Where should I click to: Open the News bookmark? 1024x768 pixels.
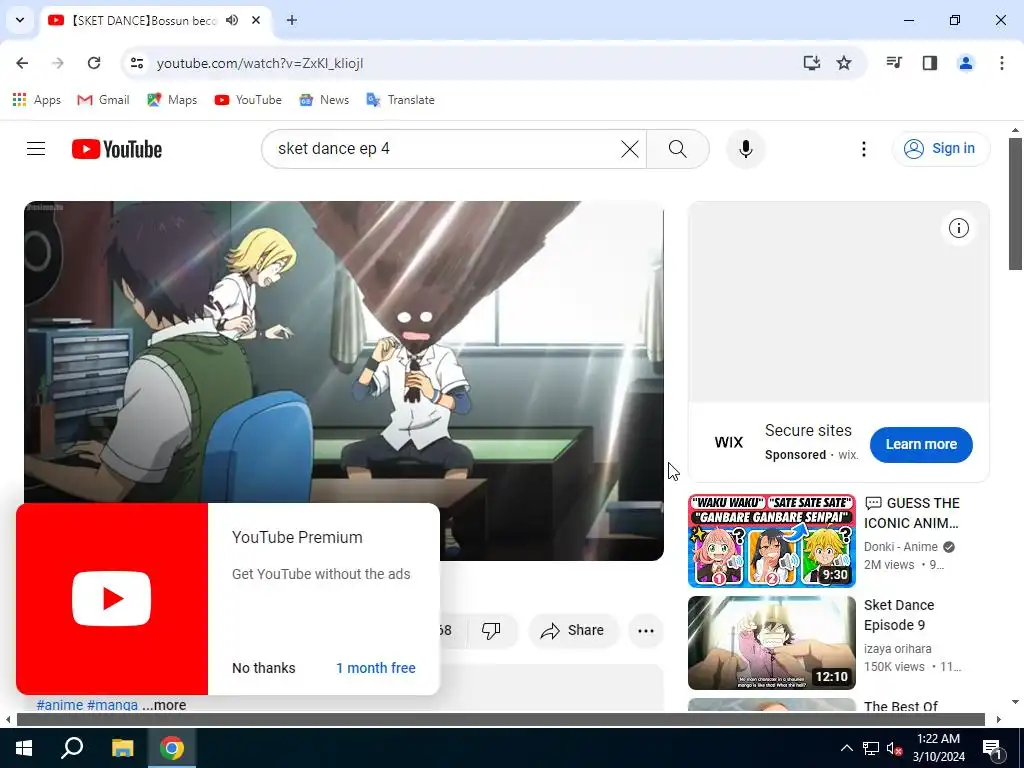pos(324,100)
